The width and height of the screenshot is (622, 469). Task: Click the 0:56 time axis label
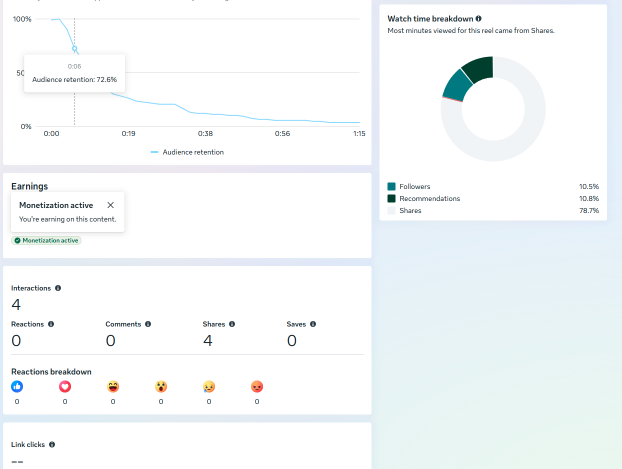(282, 134)
